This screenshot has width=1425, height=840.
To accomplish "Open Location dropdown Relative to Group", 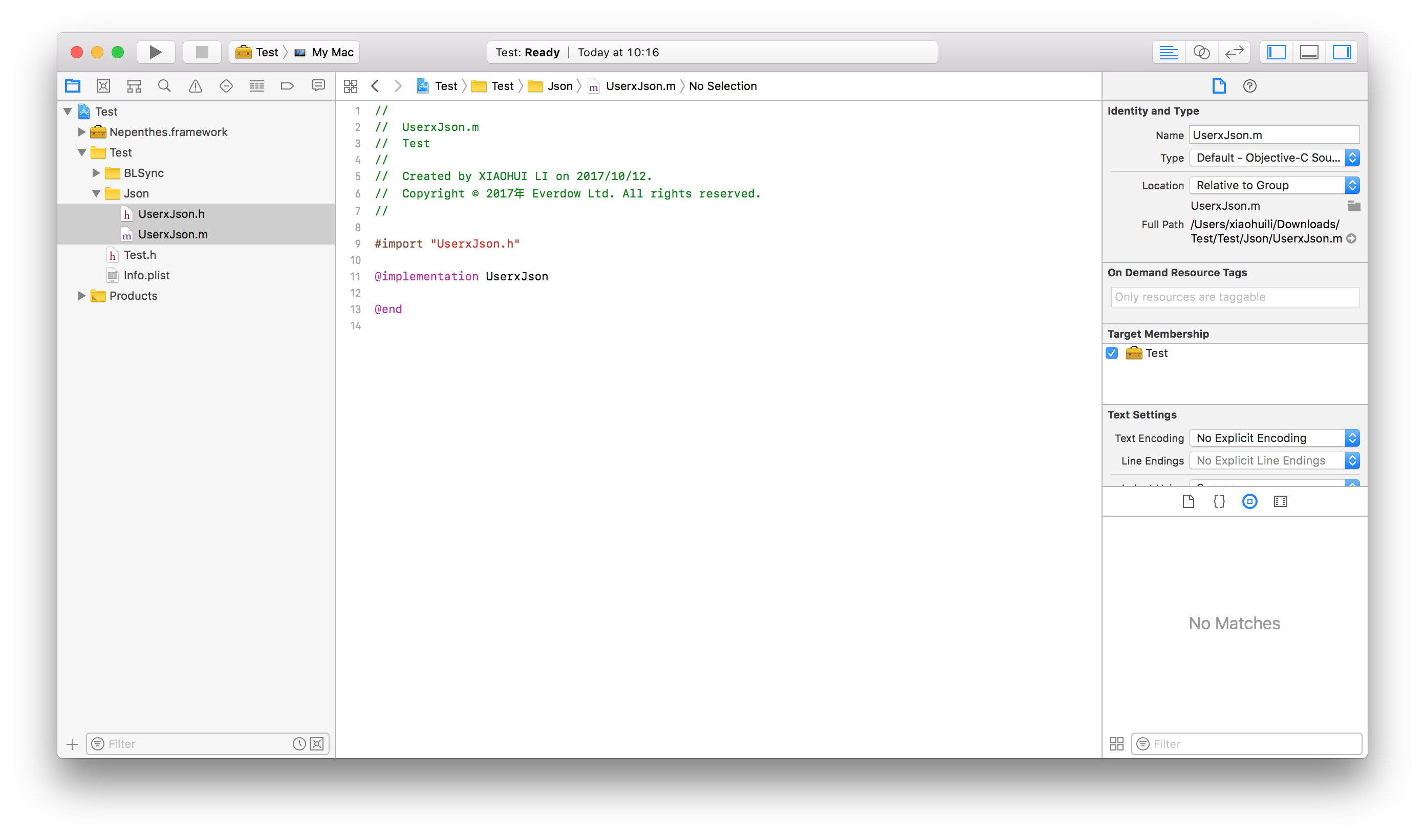I will (1274, 185).
